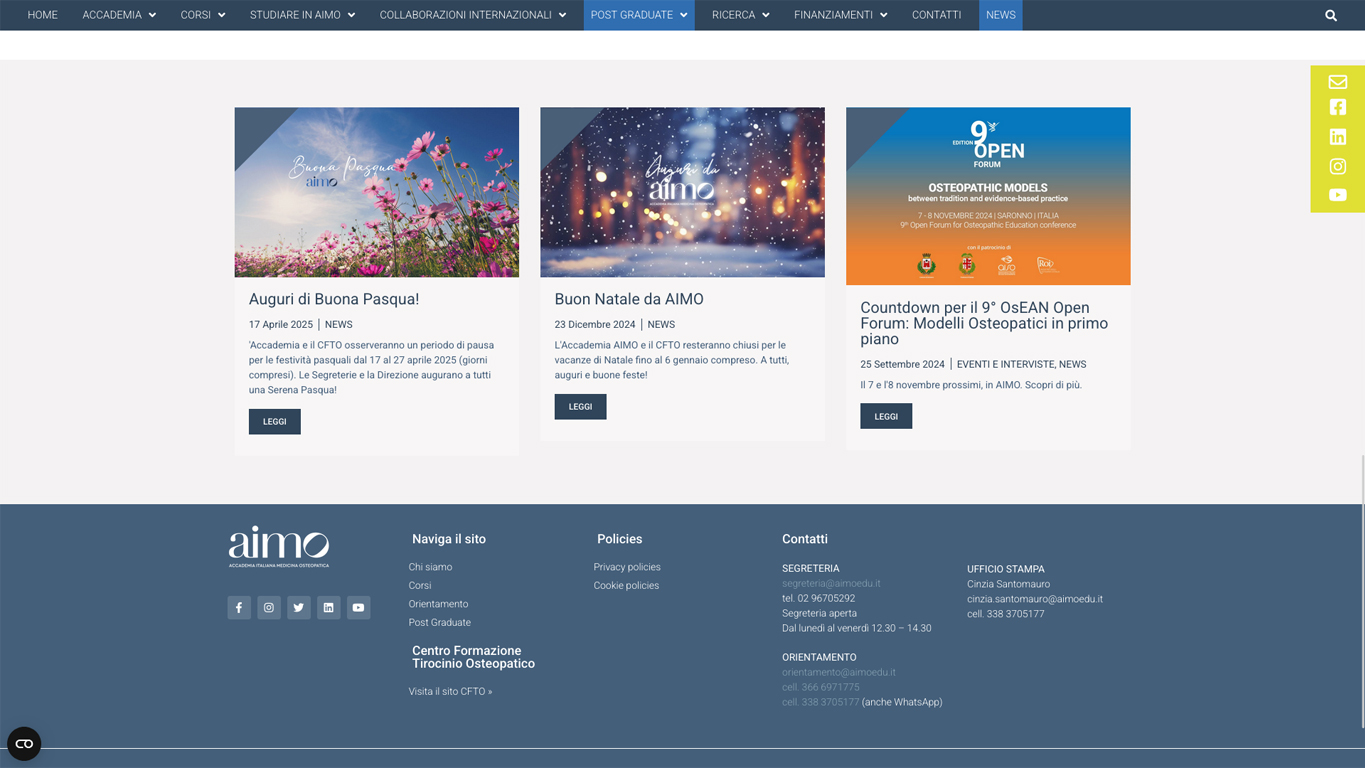Click the 9th Open Forum poster image
The image size is (1366, 768).
click(x=988, y=196)
